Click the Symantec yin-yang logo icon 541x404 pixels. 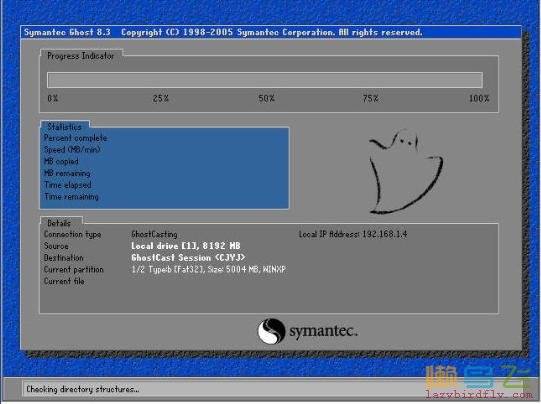click(x=271, y=331)
